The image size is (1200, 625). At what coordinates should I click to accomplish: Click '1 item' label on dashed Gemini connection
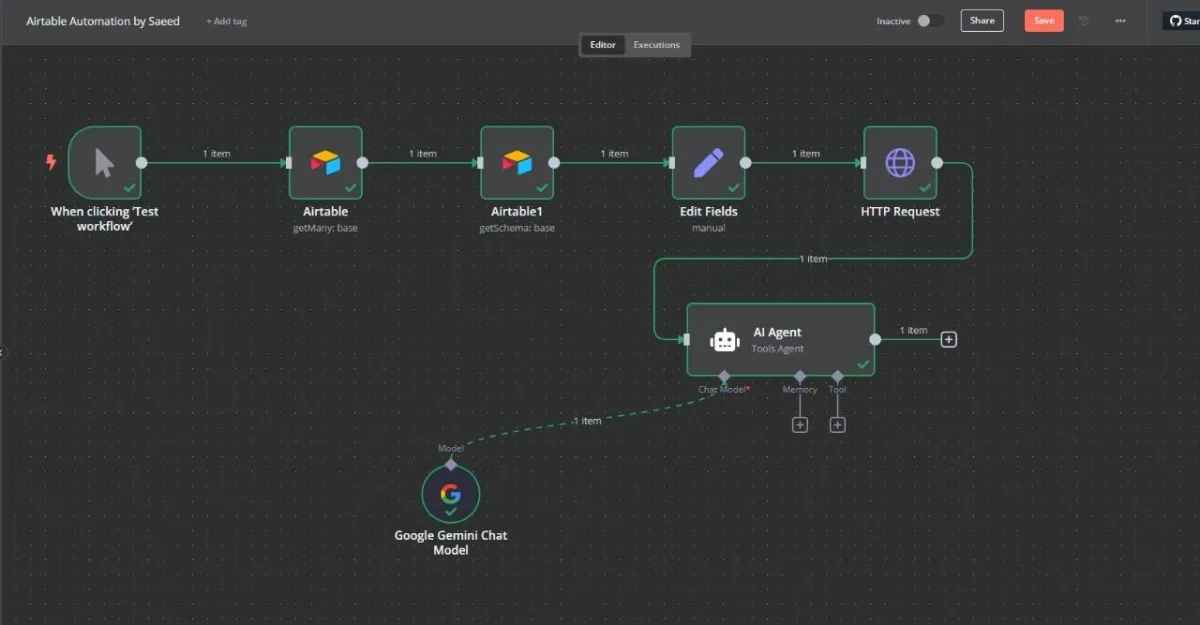tap(587, 421)
